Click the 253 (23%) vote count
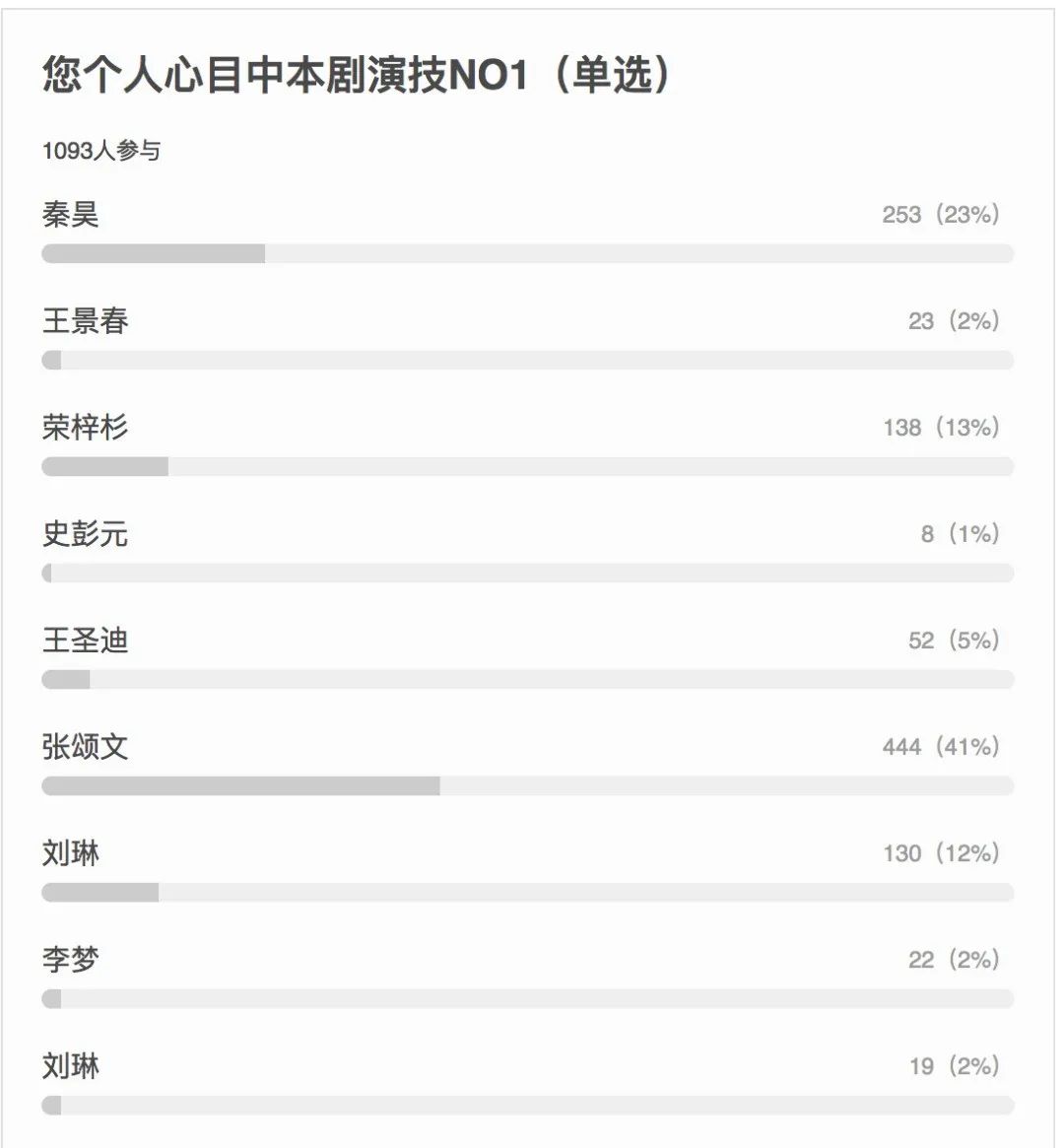This screenshot has width=1064, height=1148. (x=941, y=215)
